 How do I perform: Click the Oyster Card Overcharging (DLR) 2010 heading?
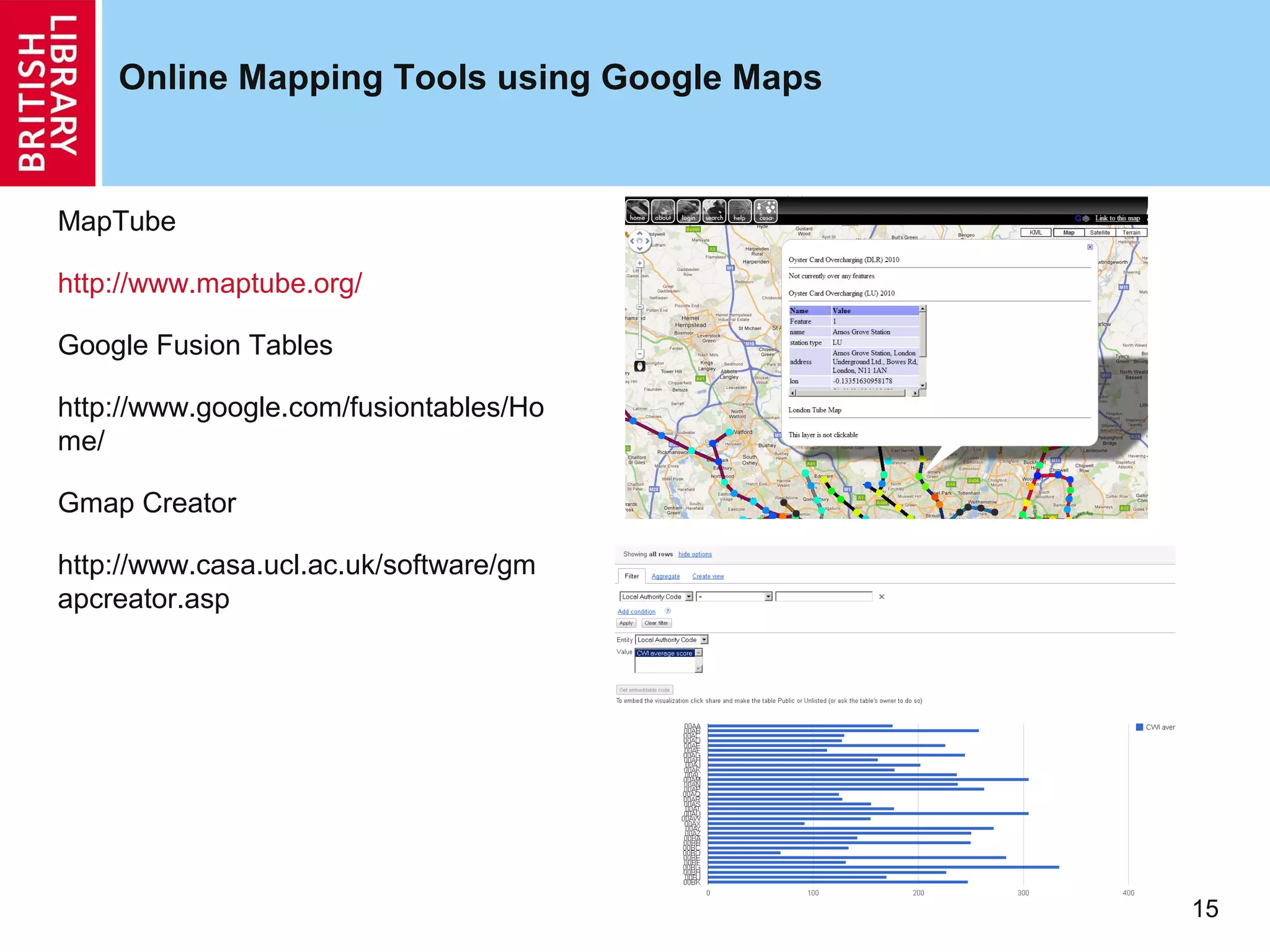843,260
